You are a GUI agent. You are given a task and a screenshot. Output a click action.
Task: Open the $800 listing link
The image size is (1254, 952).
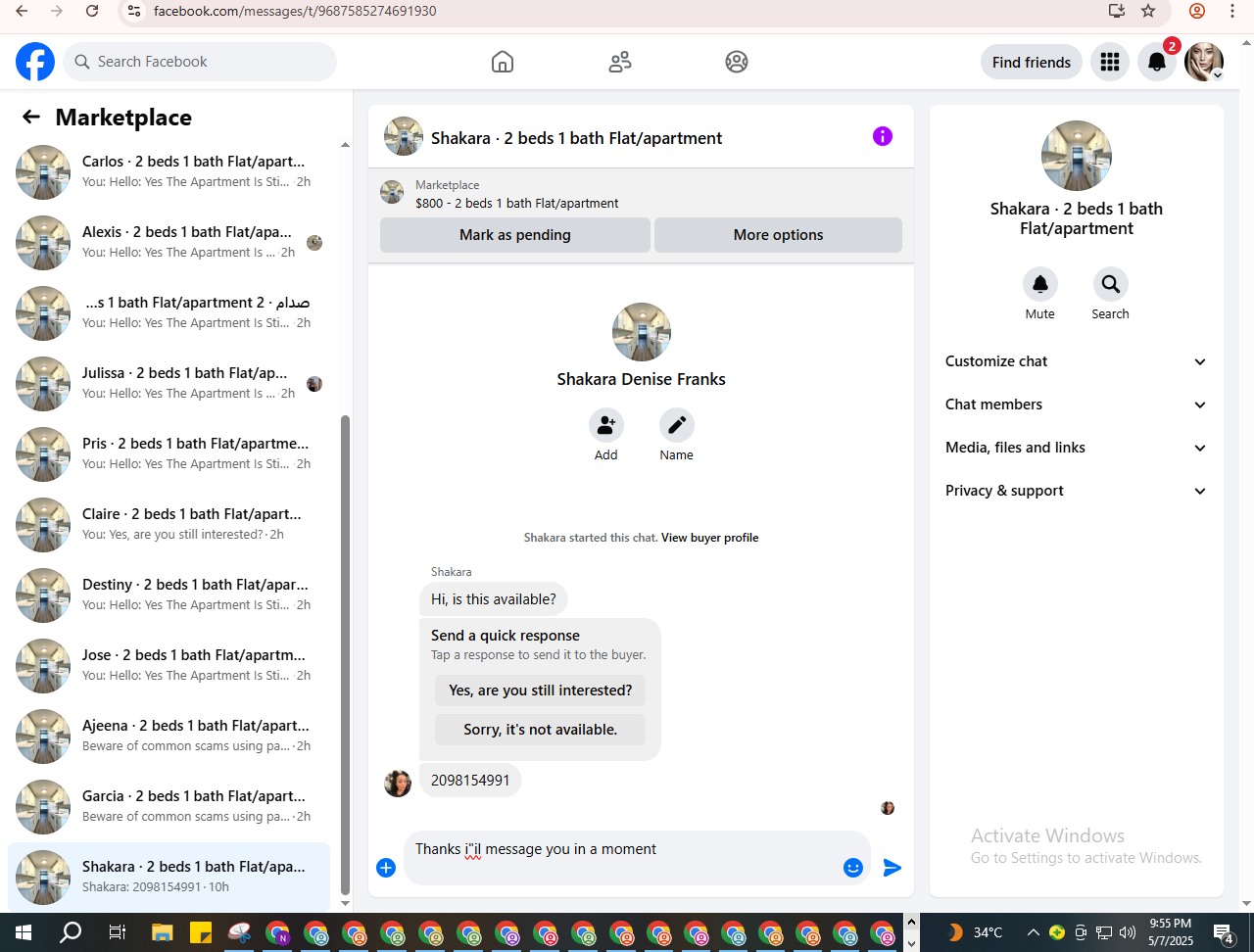coord(517,204)
